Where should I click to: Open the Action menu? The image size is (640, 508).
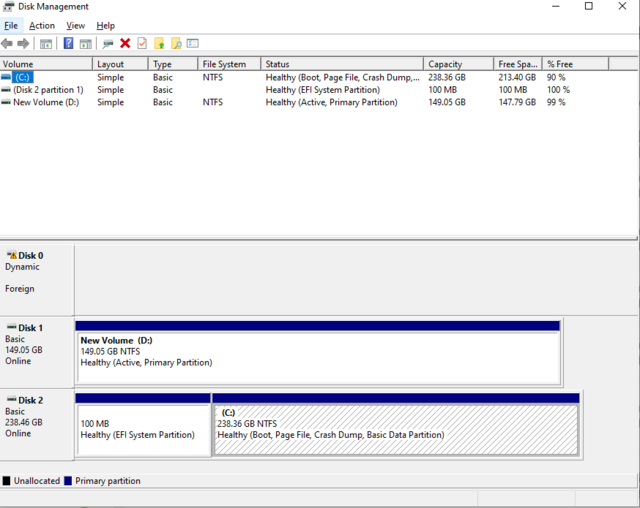42,25
